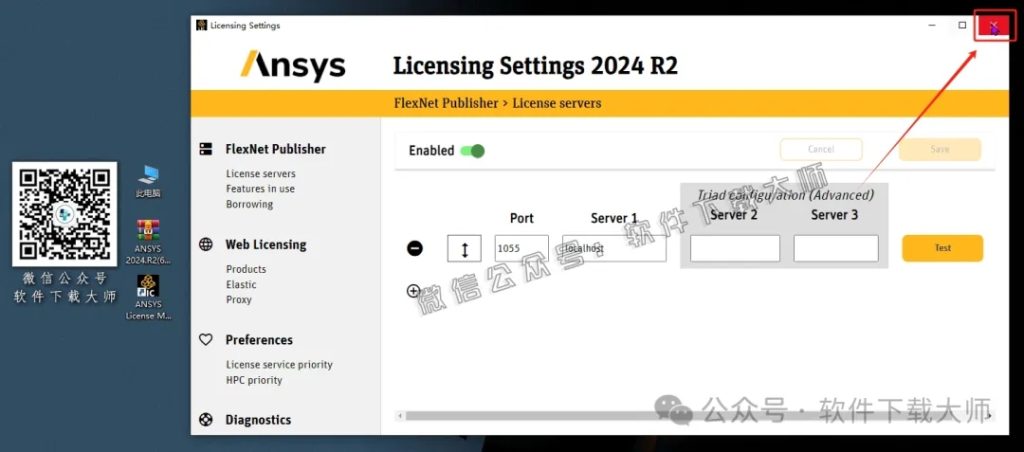
Task: Select the ANSYS 2024.R2 archive desktop icon
Action: click(148, 242)
